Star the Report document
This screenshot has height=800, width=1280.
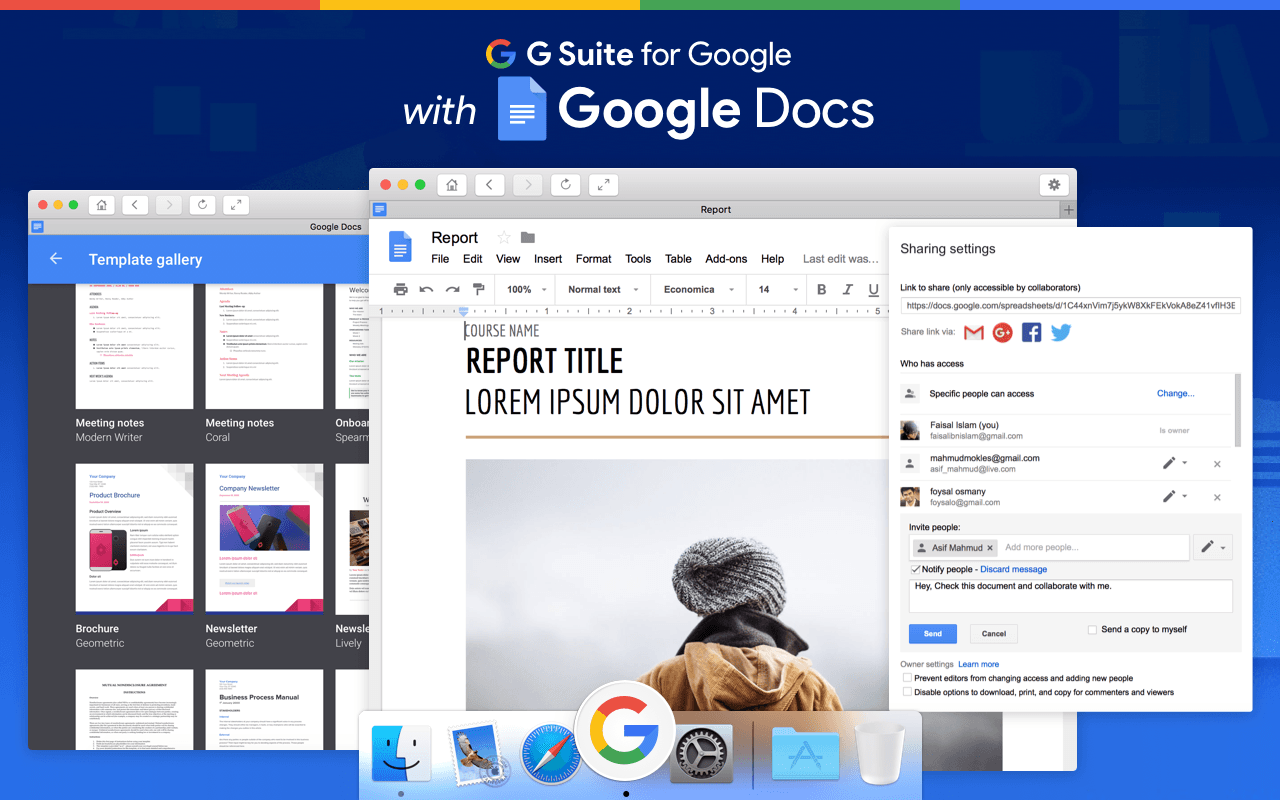504,237
